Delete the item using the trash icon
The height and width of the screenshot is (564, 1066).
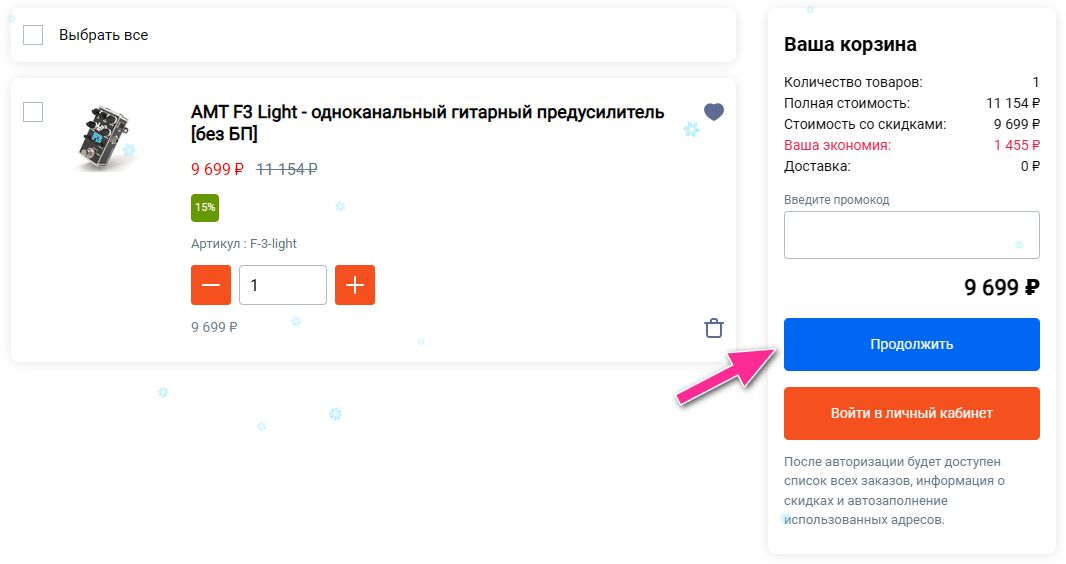713,328
